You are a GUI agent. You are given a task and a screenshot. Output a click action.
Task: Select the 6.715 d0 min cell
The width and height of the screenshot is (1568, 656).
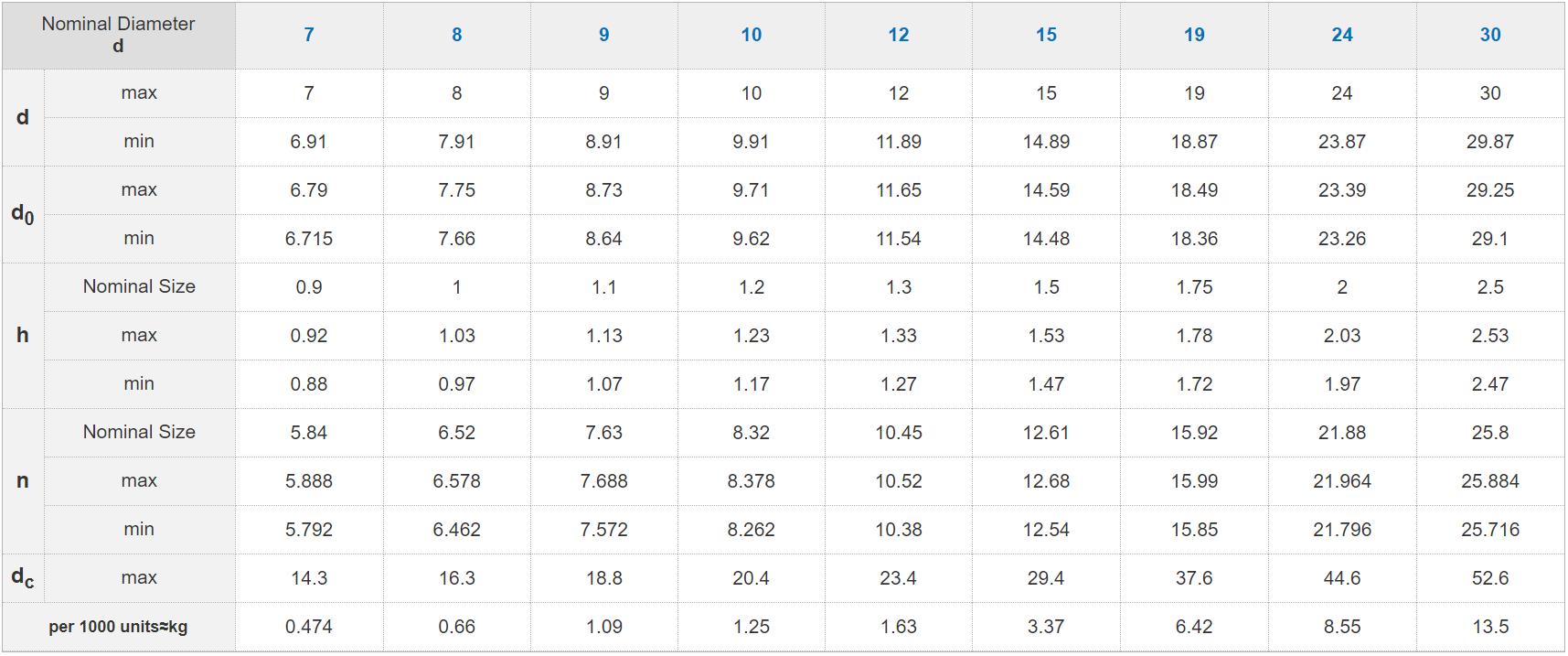pyautogui.click(x=309, y=239)
